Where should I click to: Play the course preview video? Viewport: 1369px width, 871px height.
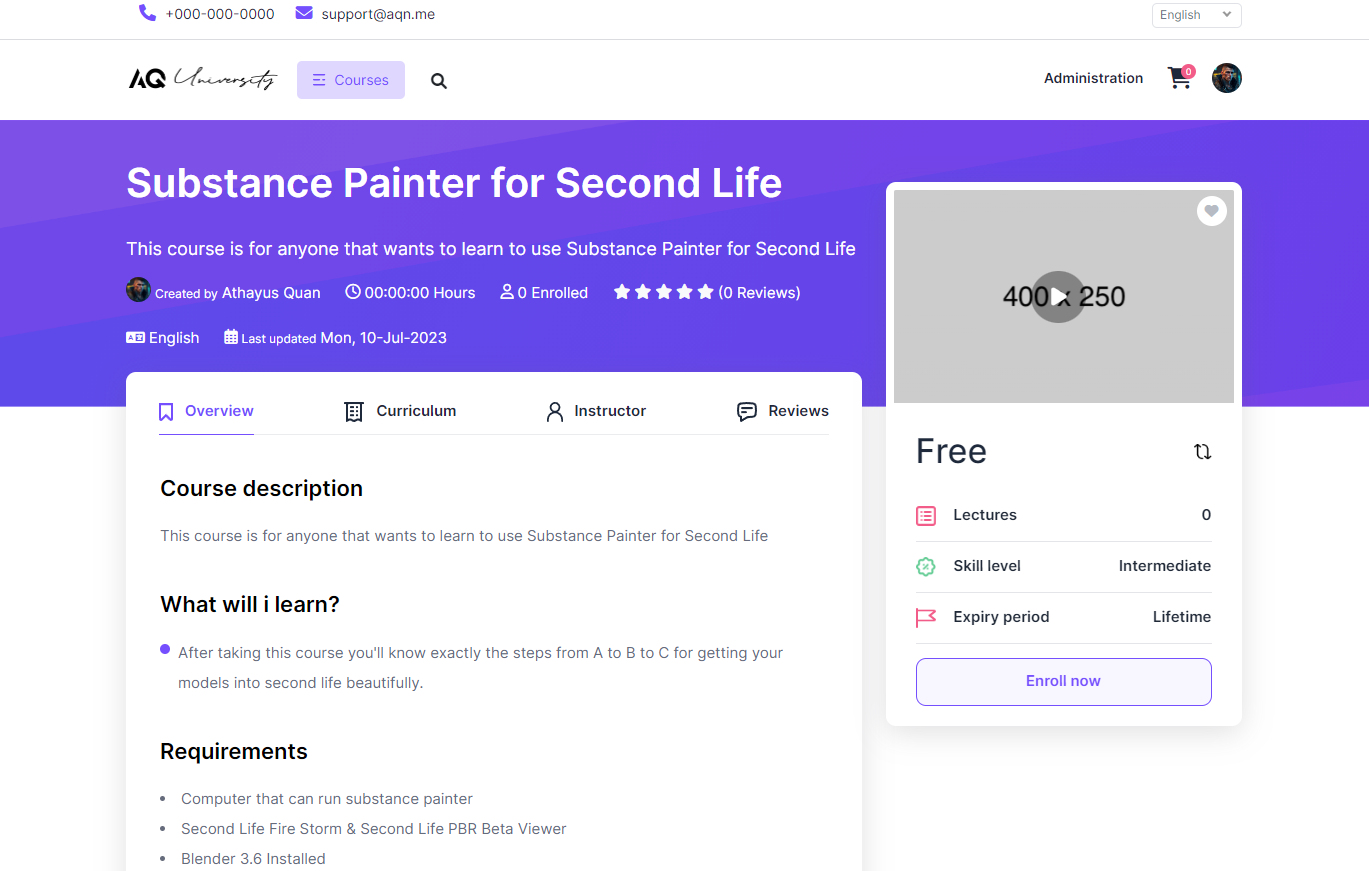(1059, 297)
